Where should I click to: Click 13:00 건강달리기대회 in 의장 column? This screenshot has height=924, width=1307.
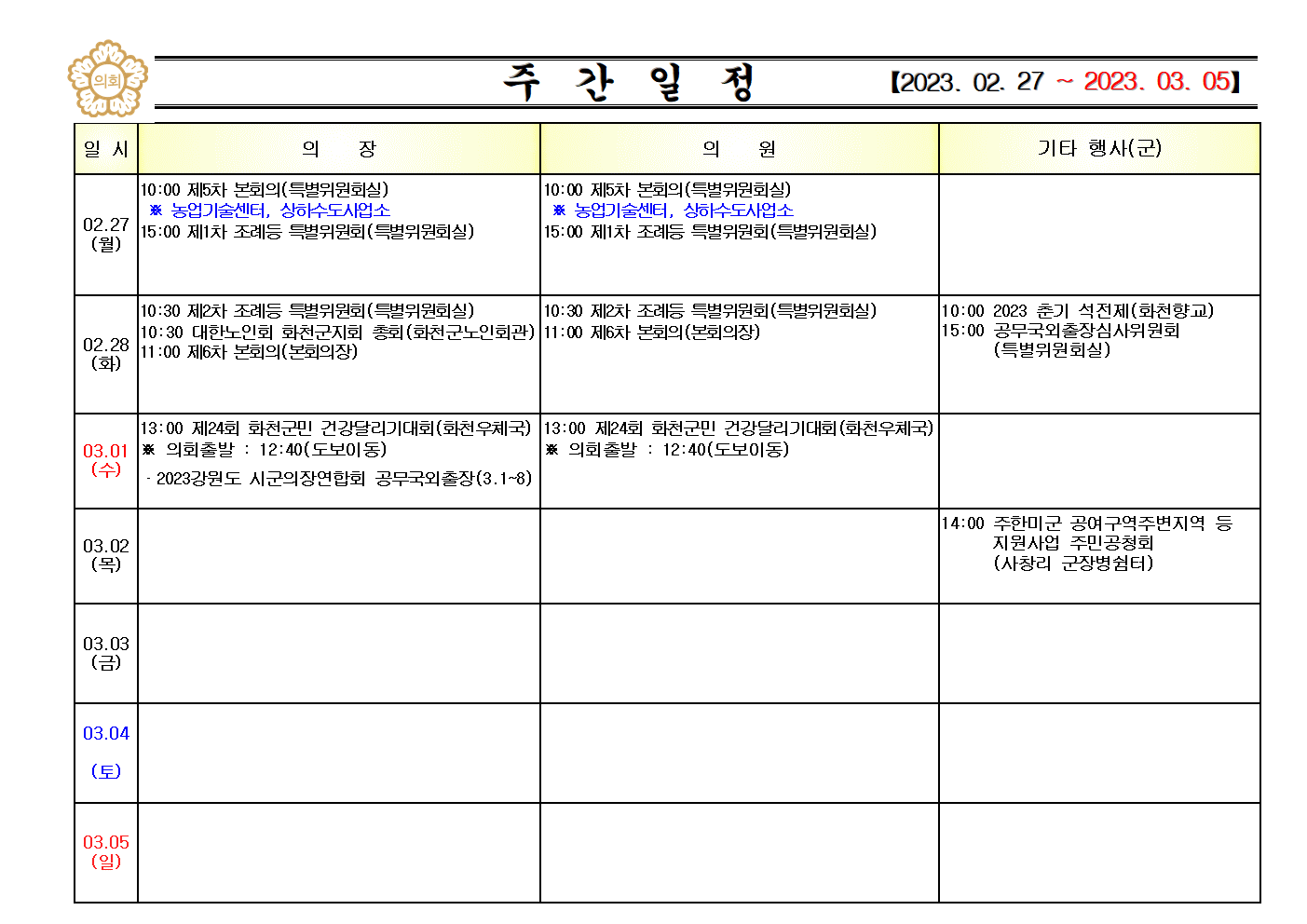336,428
